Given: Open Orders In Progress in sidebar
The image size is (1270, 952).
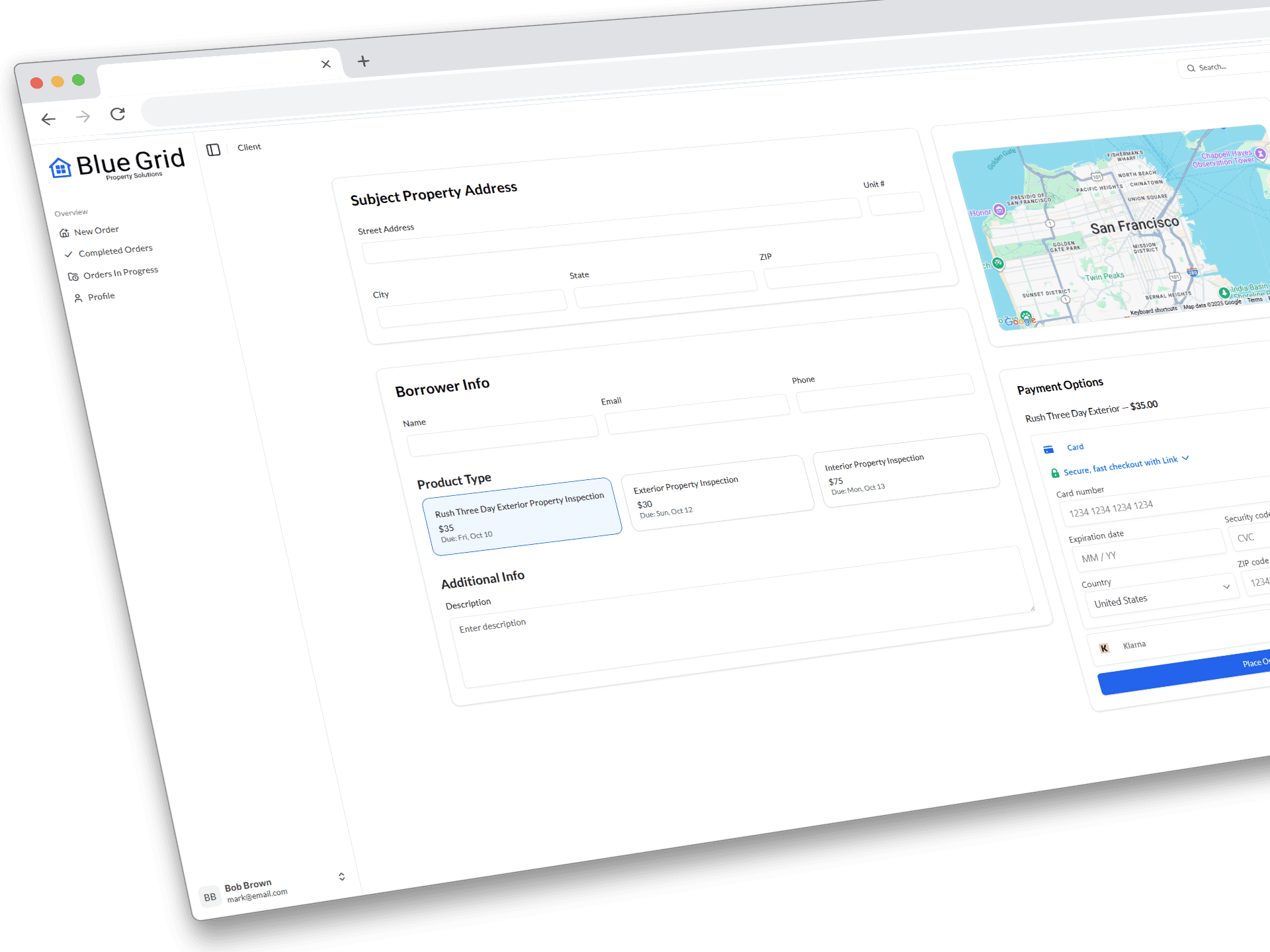Looking at the screenshot, I should point(120,273).
